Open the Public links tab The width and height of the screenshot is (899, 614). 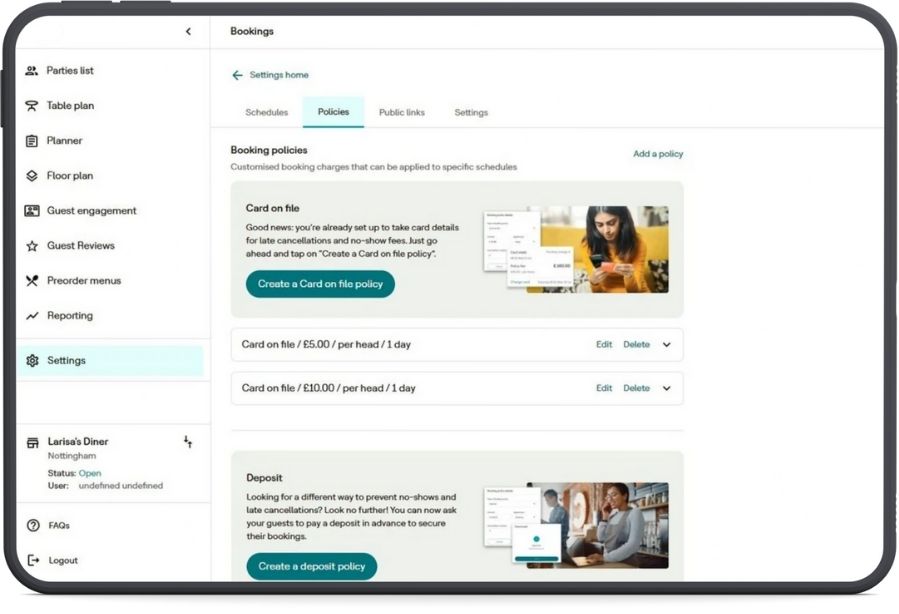(402, 112)
